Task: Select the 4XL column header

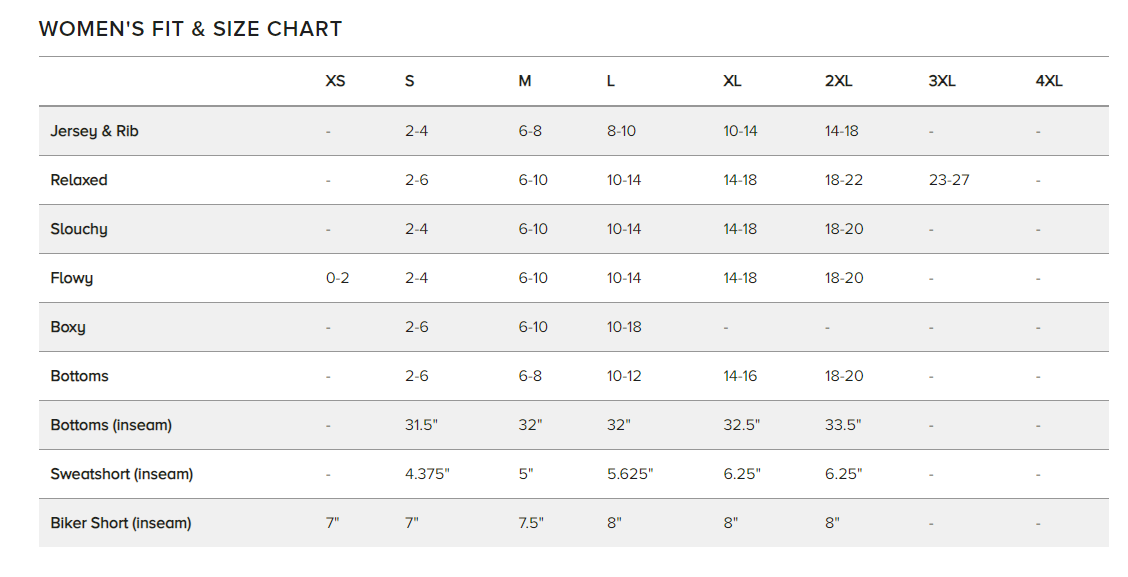Action: click(1048, 81)
